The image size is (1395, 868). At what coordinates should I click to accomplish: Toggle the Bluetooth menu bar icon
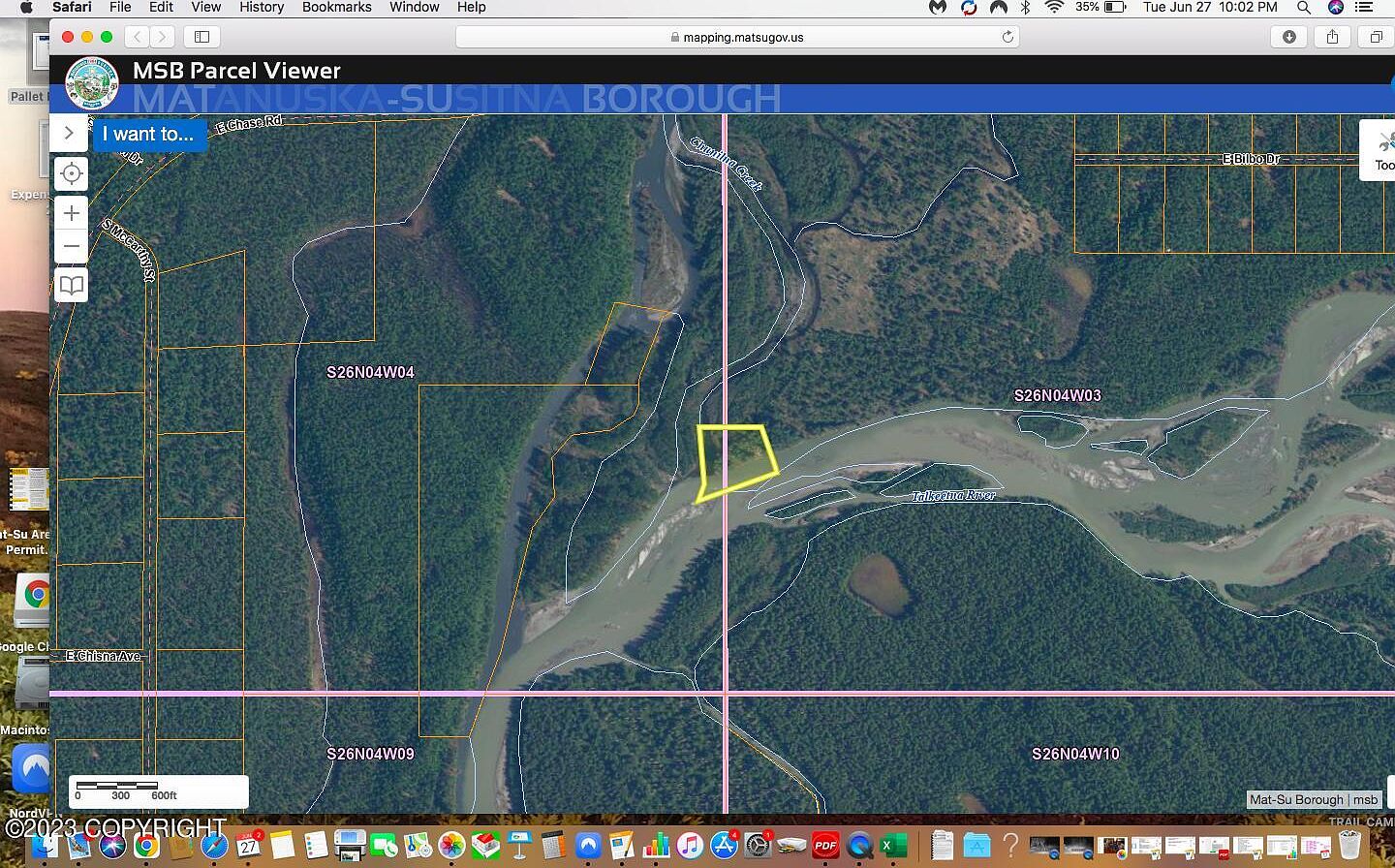pos(1026,8)
